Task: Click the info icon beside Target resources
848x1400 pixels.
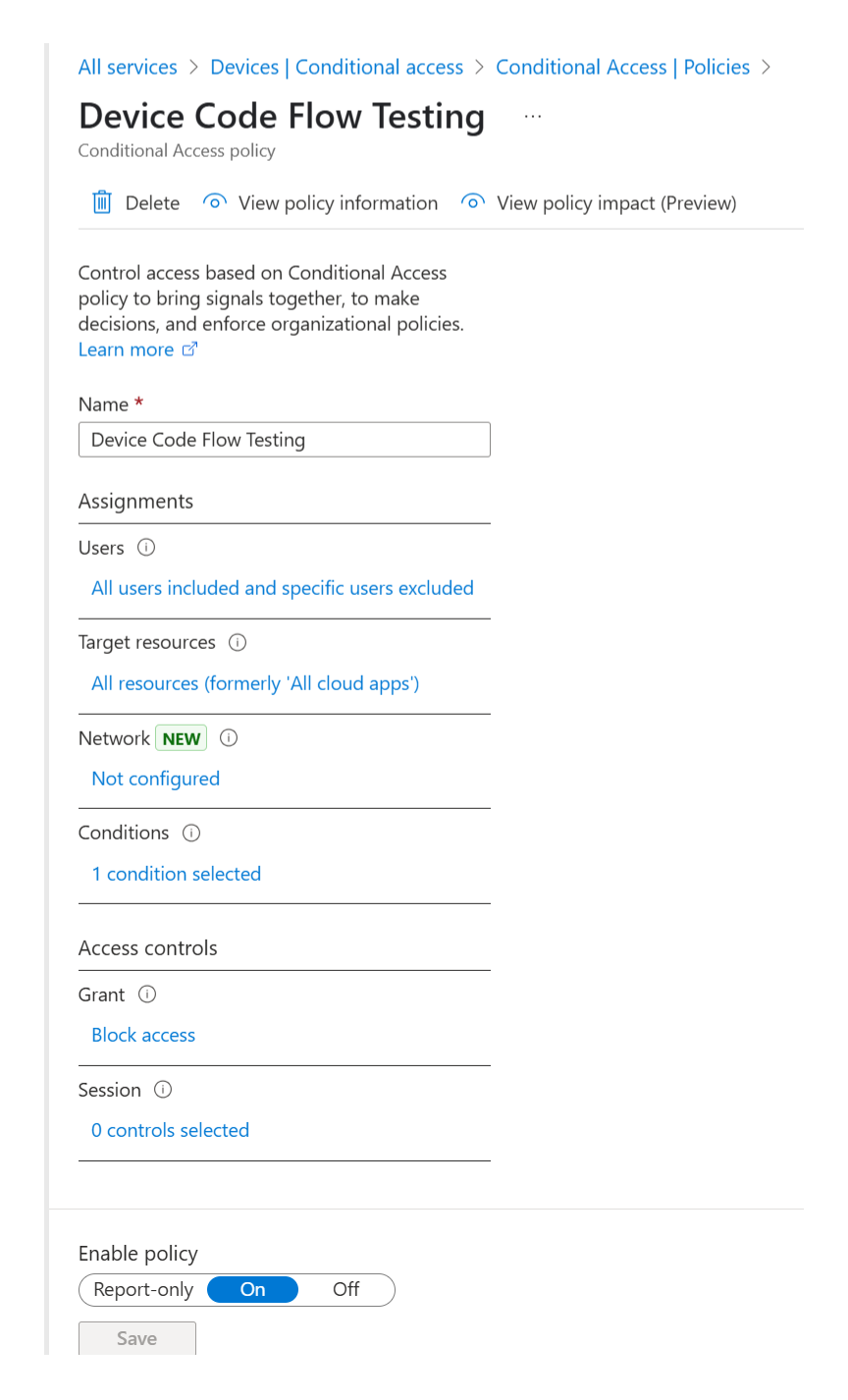Action: click(238, 642)
